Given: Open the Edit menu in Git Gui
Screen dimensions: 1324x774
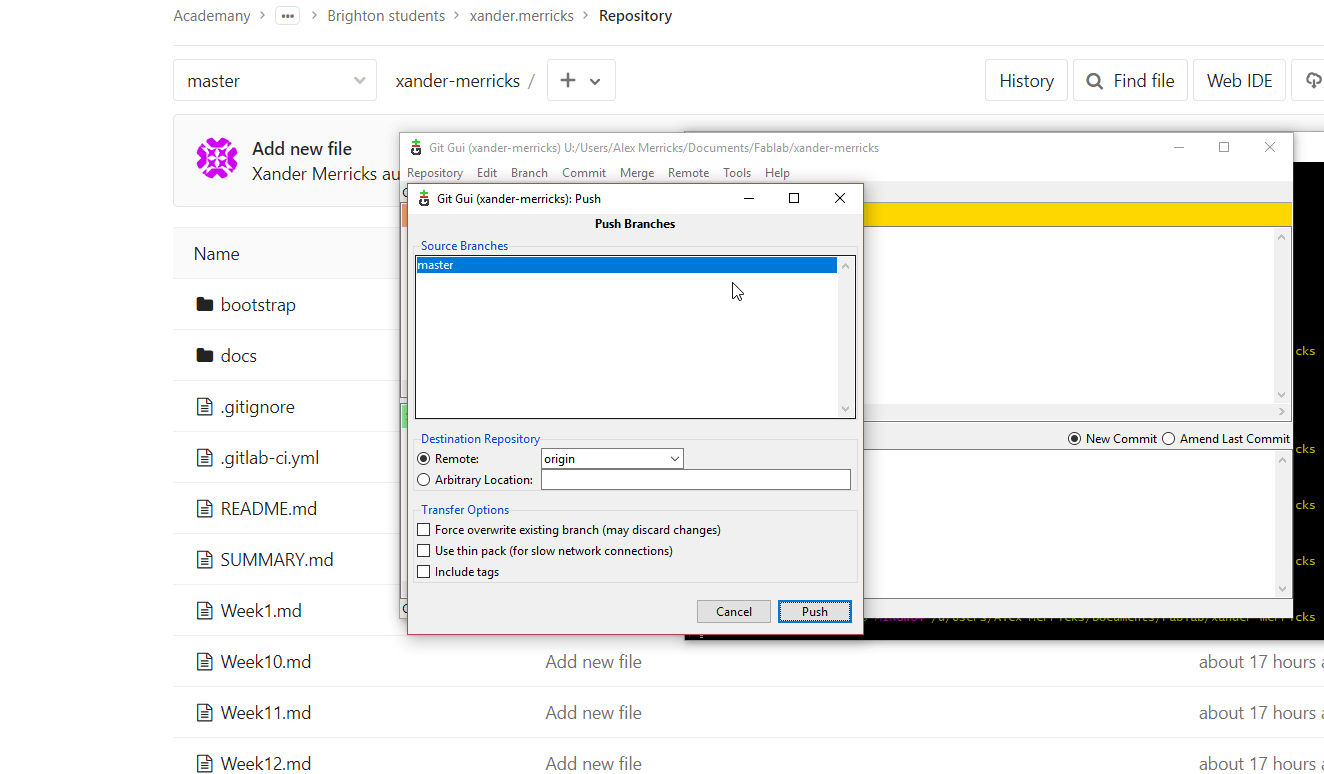Looking at the screenshot, I should pyautogui.click(x=487, y=173).
